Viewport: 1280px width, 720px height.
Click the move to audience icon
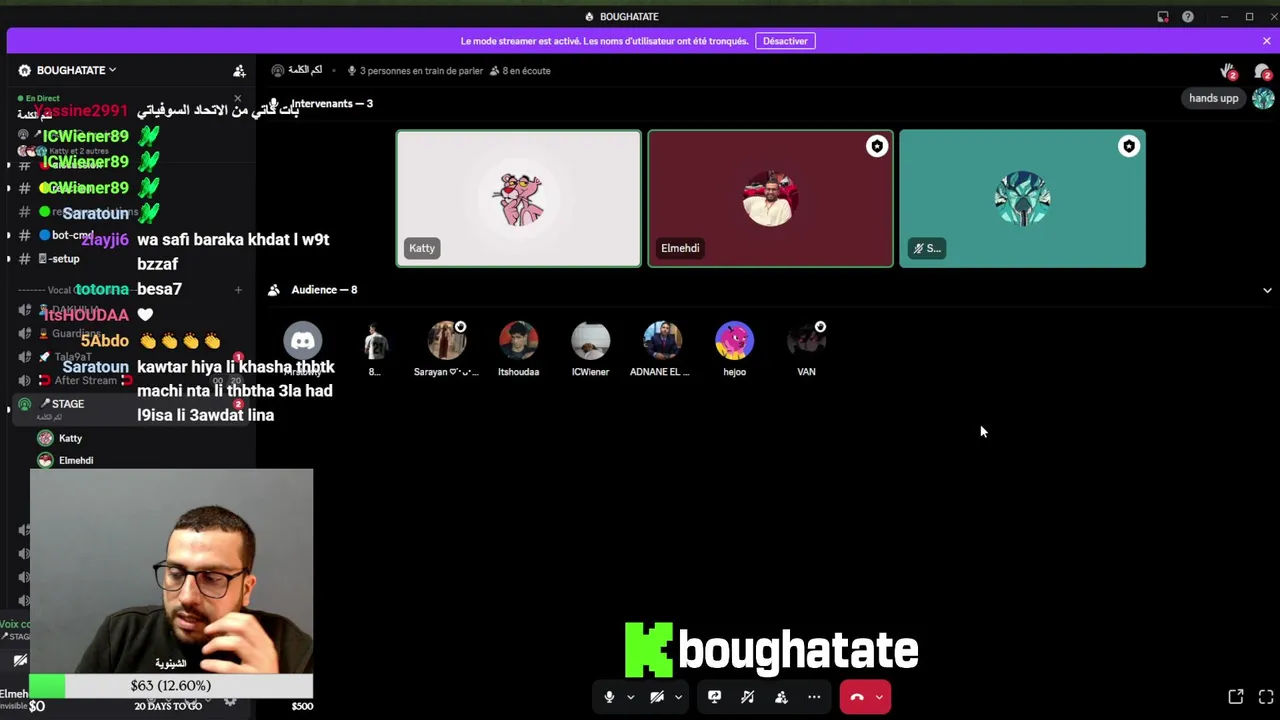pyautogui.click(x=781, y=697)
